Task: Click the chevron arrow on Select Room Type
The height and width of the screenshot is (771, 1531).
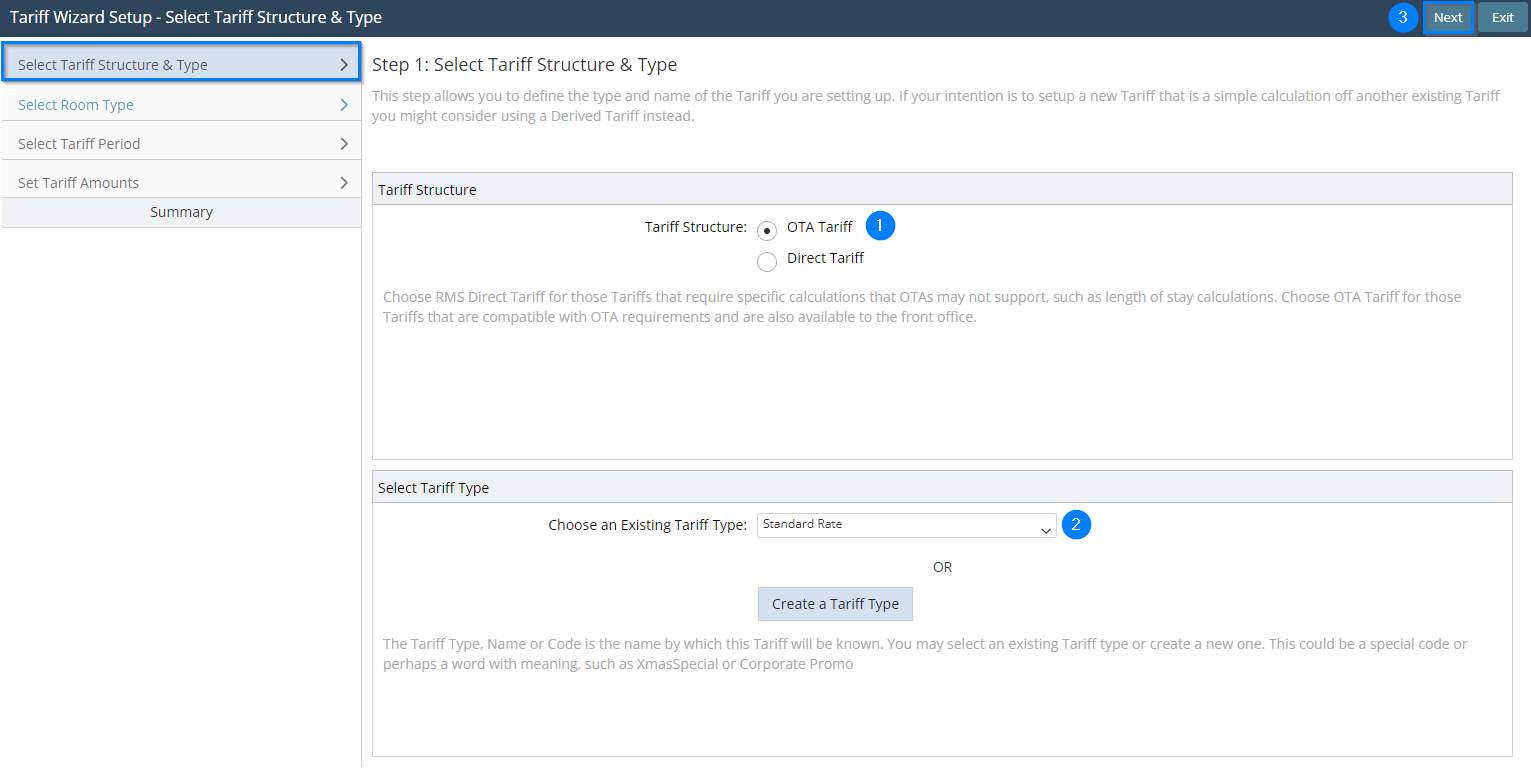Action: coord(344,105)
